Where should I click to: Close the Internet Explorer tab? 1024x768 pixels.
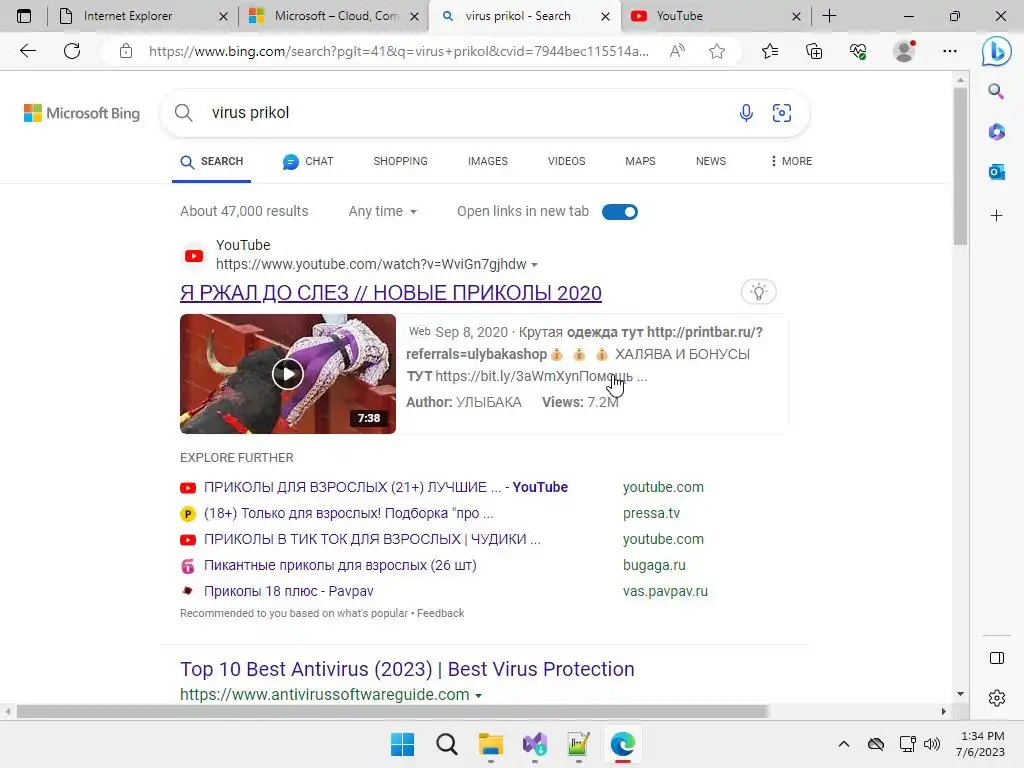pyautogui.click(x=223, y=16)
